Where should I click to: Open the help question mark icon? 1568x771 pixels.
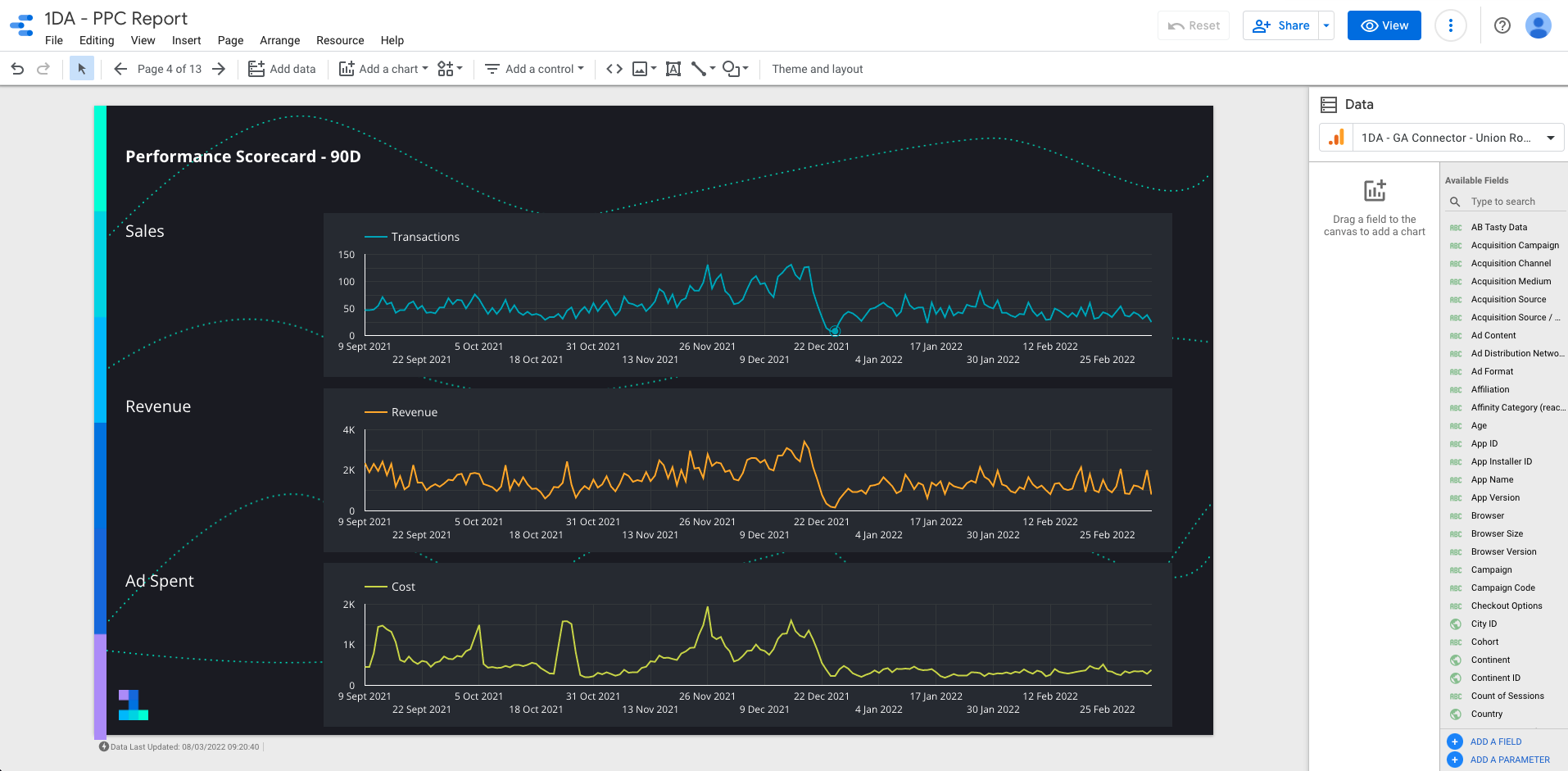click(x=1502, y=25)
